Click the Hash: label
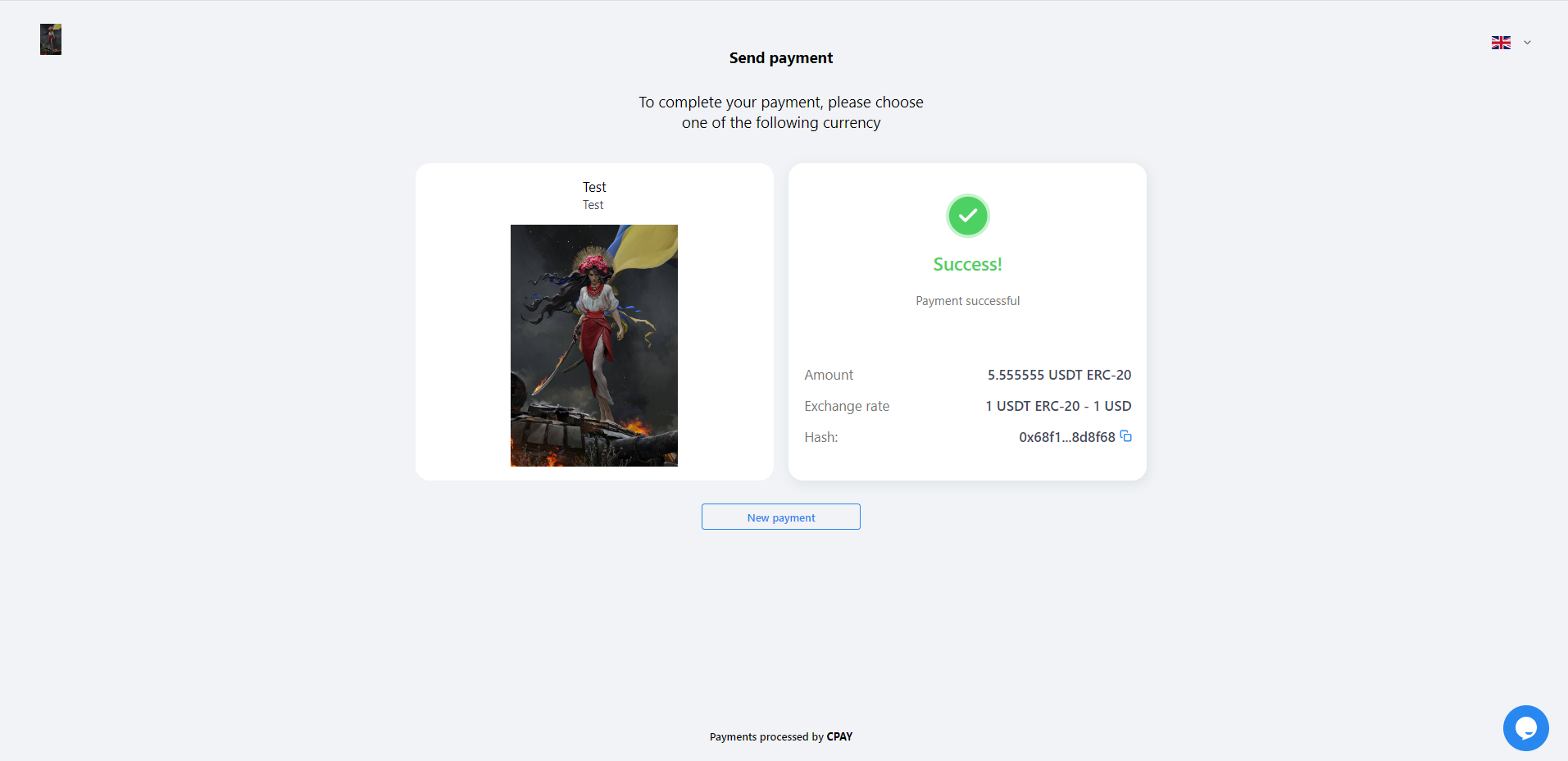 point(821,437)
